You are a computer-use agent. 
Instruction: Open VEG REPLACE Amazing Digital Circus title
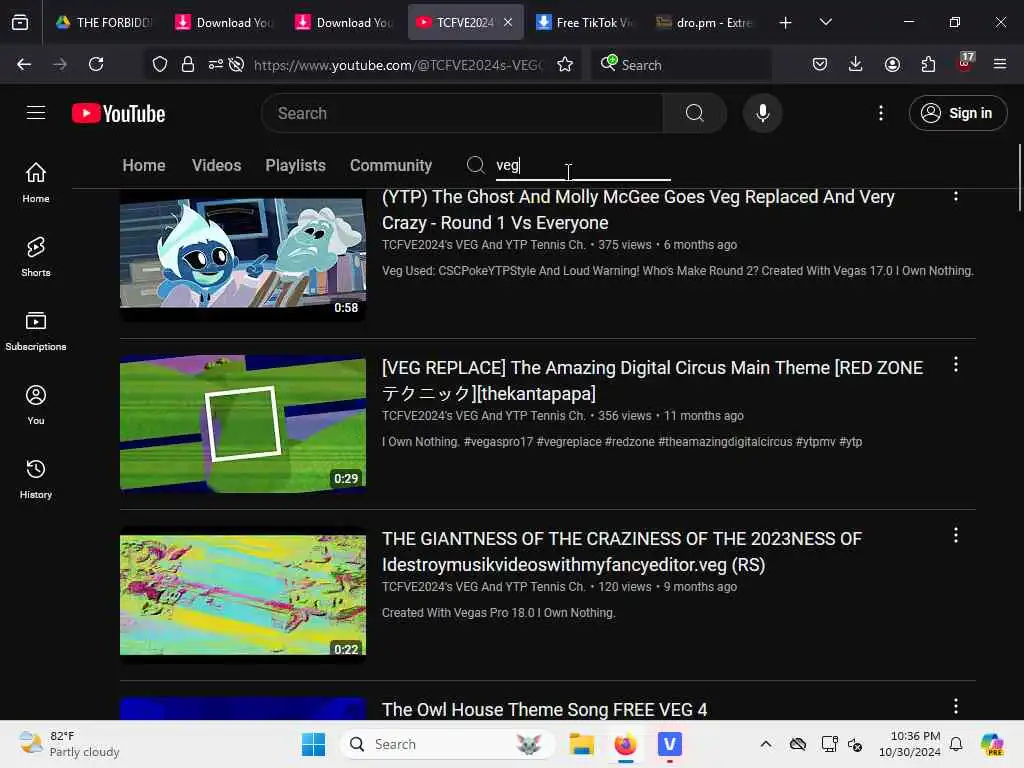coord(652,381)
